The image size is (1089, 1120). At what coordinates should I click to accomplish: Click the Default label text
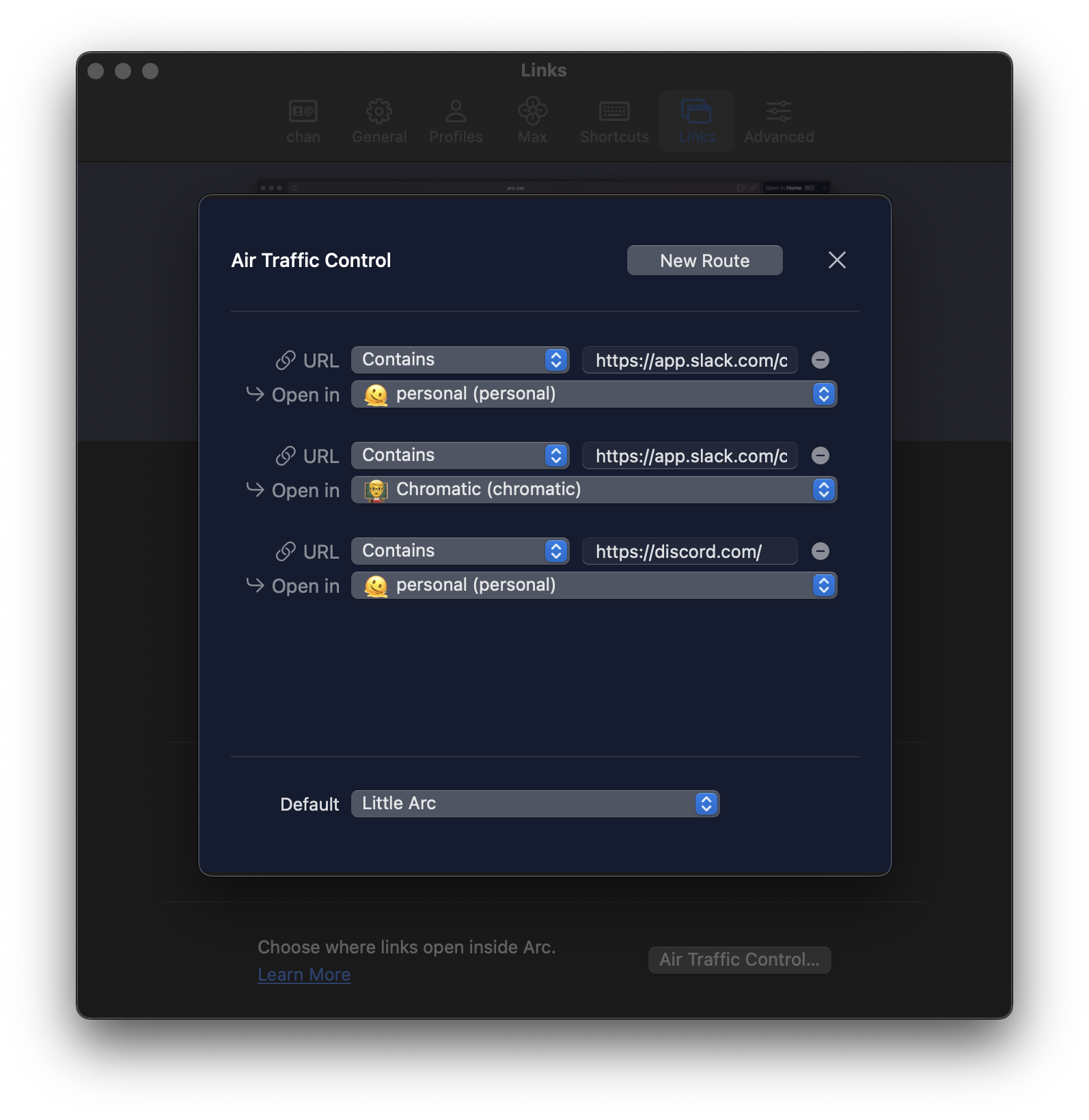click(x=309, y=804)
